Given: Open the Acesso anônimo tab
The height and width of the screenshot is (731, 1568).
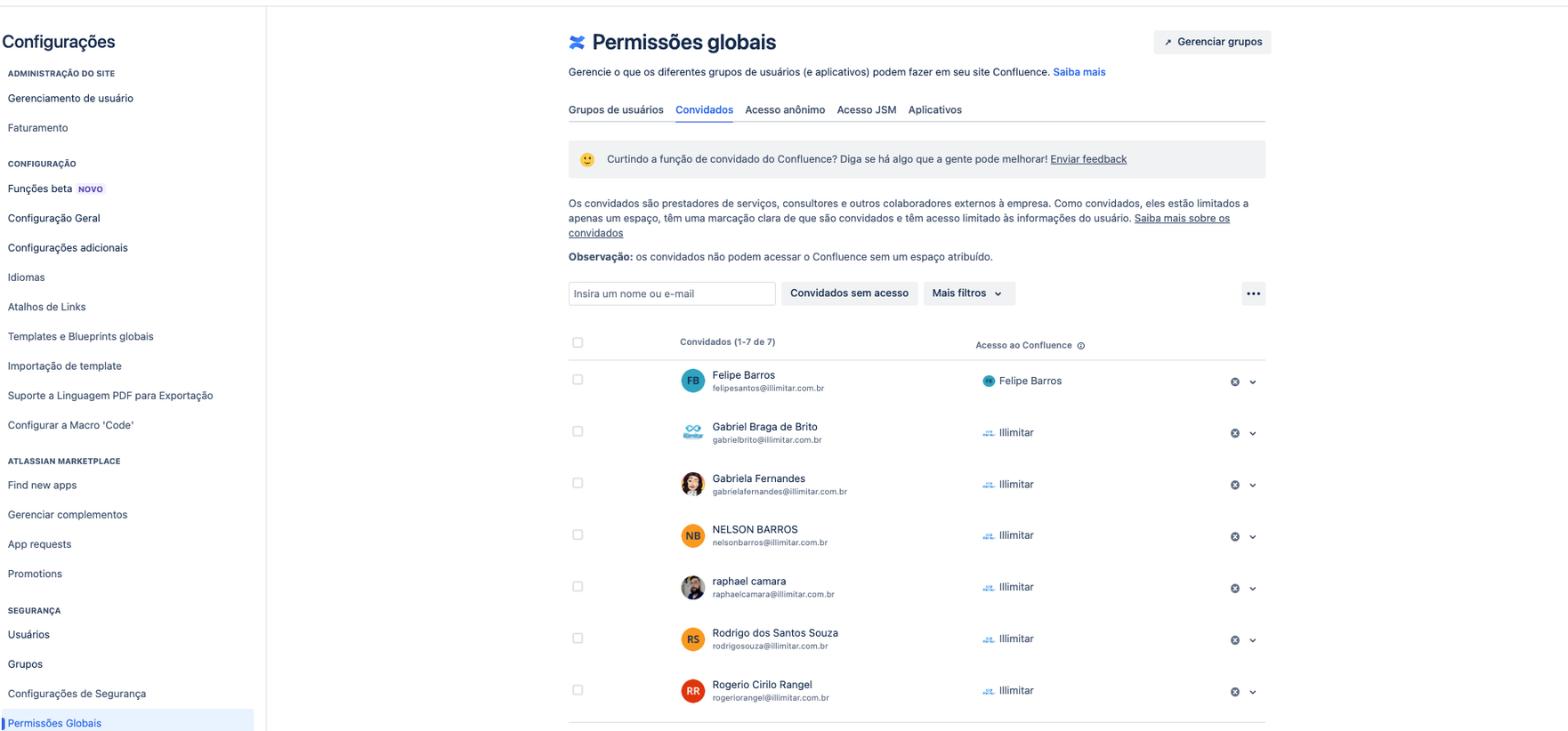Looking at the screenshot, I should point(785,110).
